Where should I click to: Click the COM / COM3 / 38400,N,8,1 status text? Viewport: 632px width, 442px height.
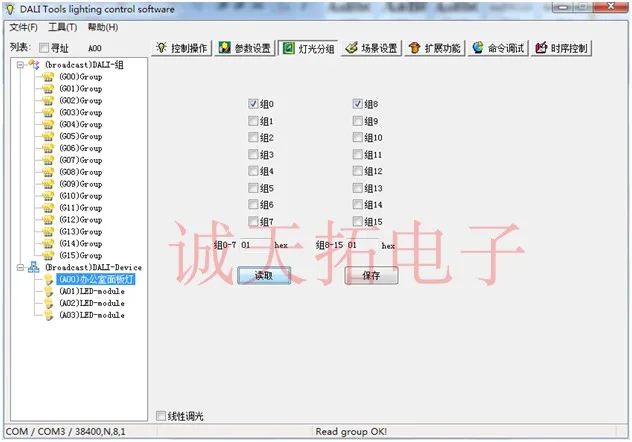66,432
